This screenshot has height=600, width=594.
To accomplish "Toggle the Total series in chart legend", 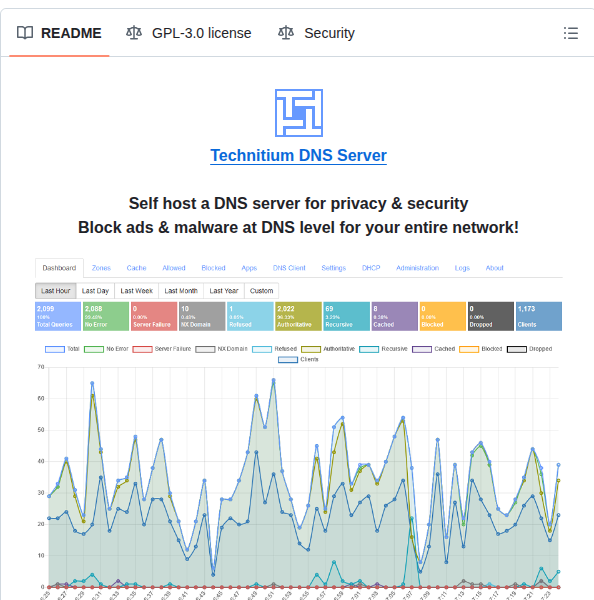I will coord(62,349).
